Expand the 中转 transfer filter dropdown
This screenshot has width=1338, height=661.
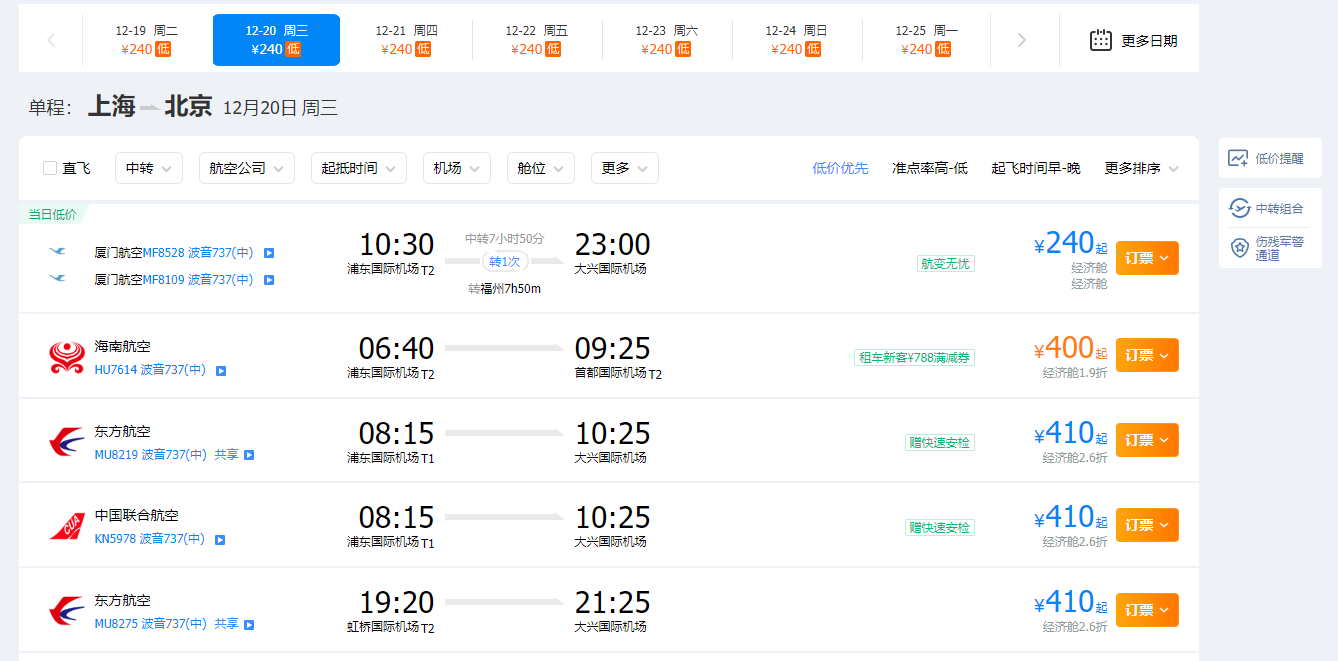(x=149, y=168)
